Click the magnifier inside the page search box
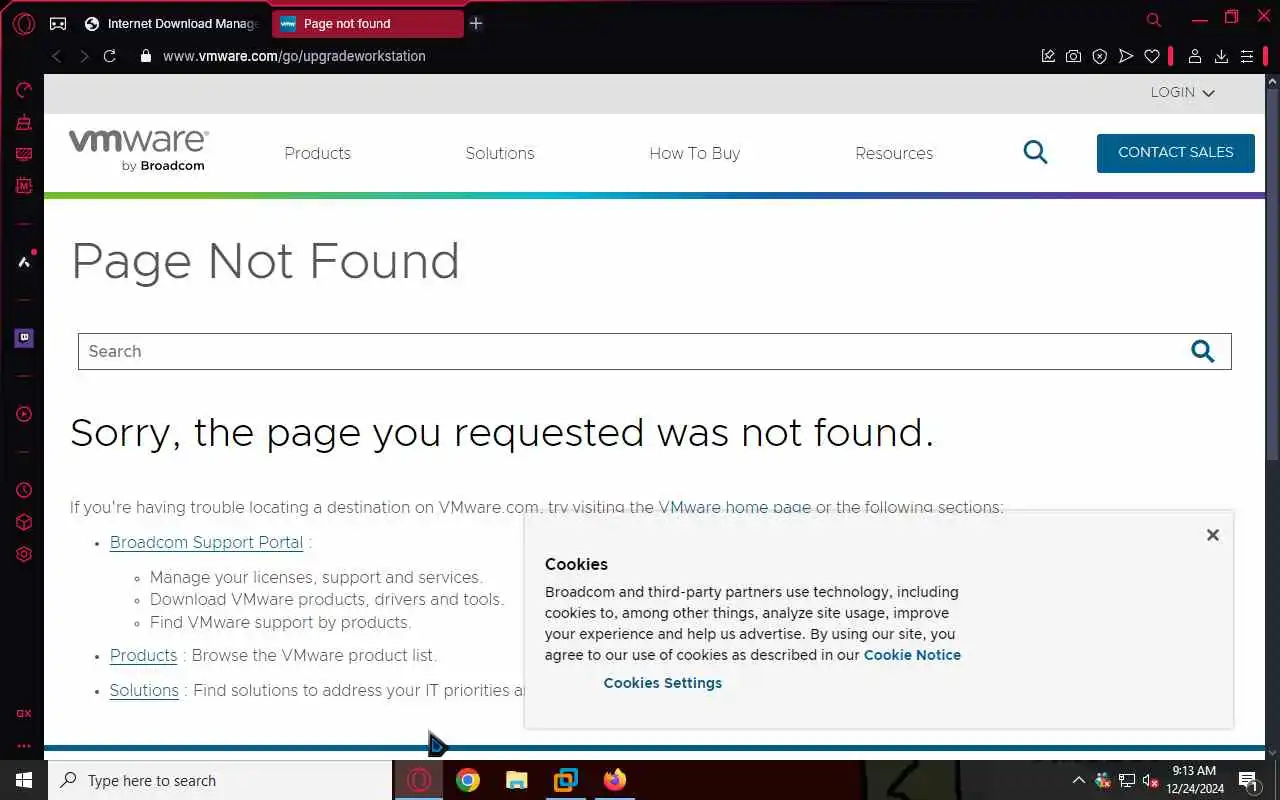Viewport: 1280px width, 800px height. 1202,351
